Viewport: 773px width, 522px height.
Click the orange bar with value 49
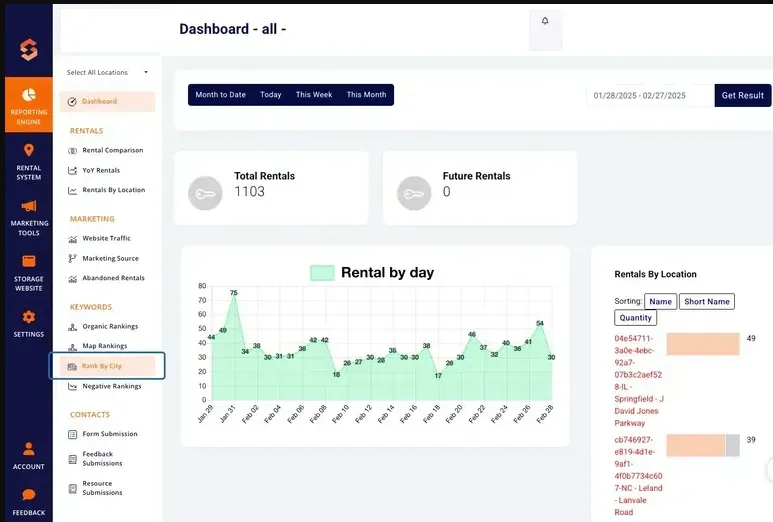[x=703, y=344]
